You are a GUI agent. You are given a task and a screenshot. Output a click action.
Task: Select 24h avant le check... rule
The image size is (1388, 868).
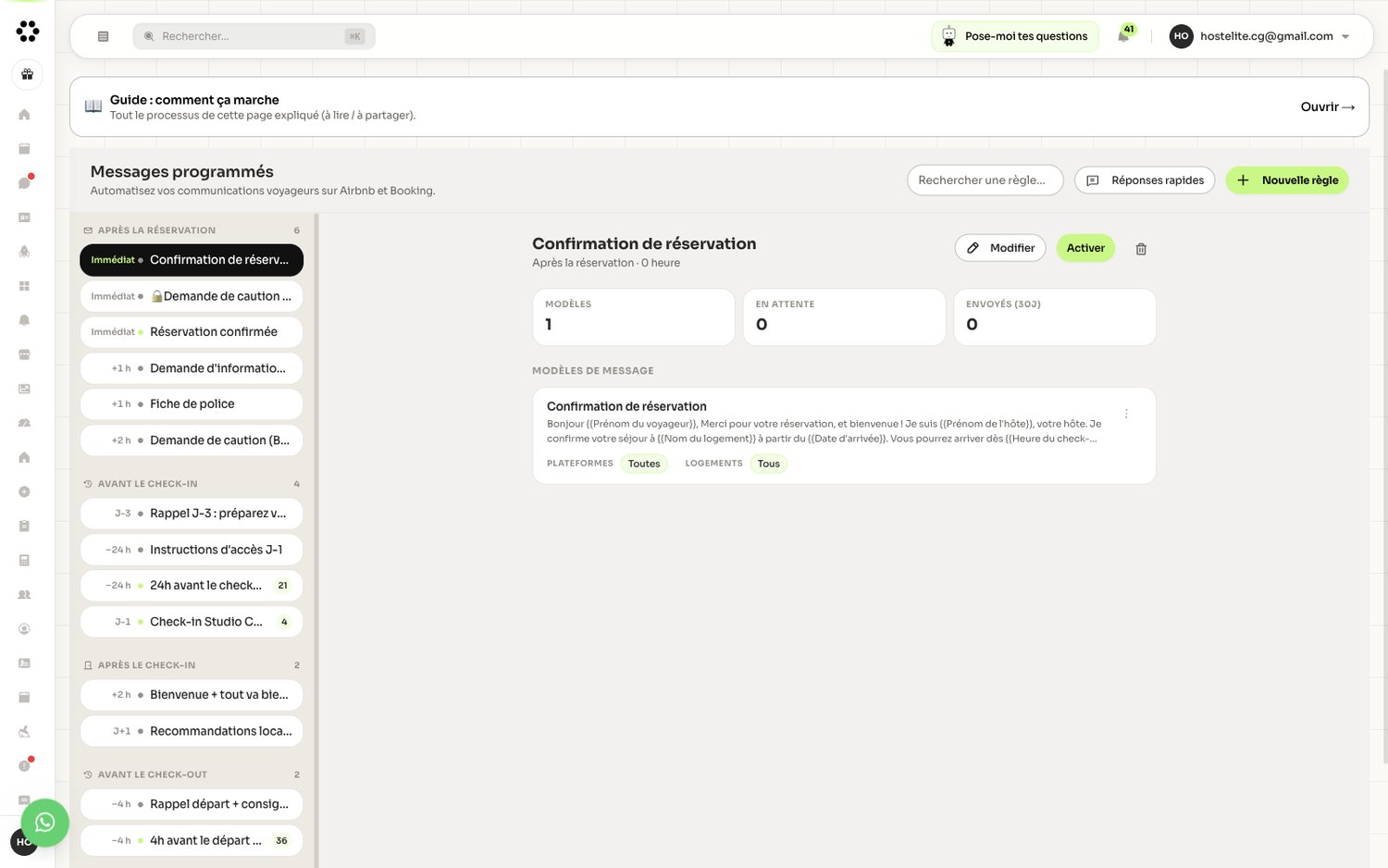coord(192,586)
